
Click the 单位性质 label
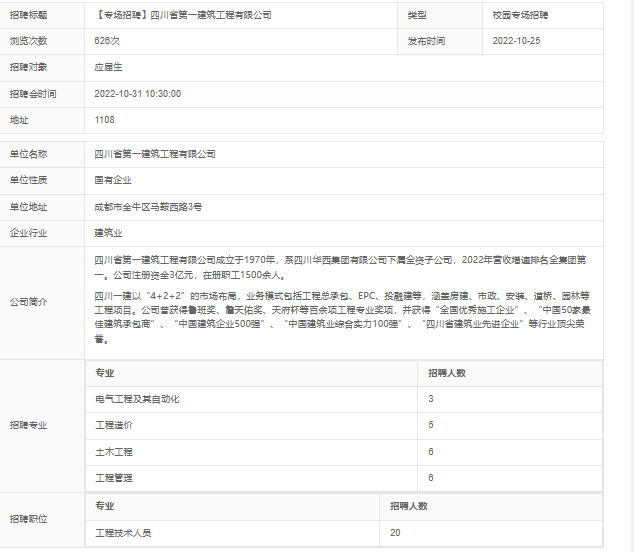pos(28,180)
